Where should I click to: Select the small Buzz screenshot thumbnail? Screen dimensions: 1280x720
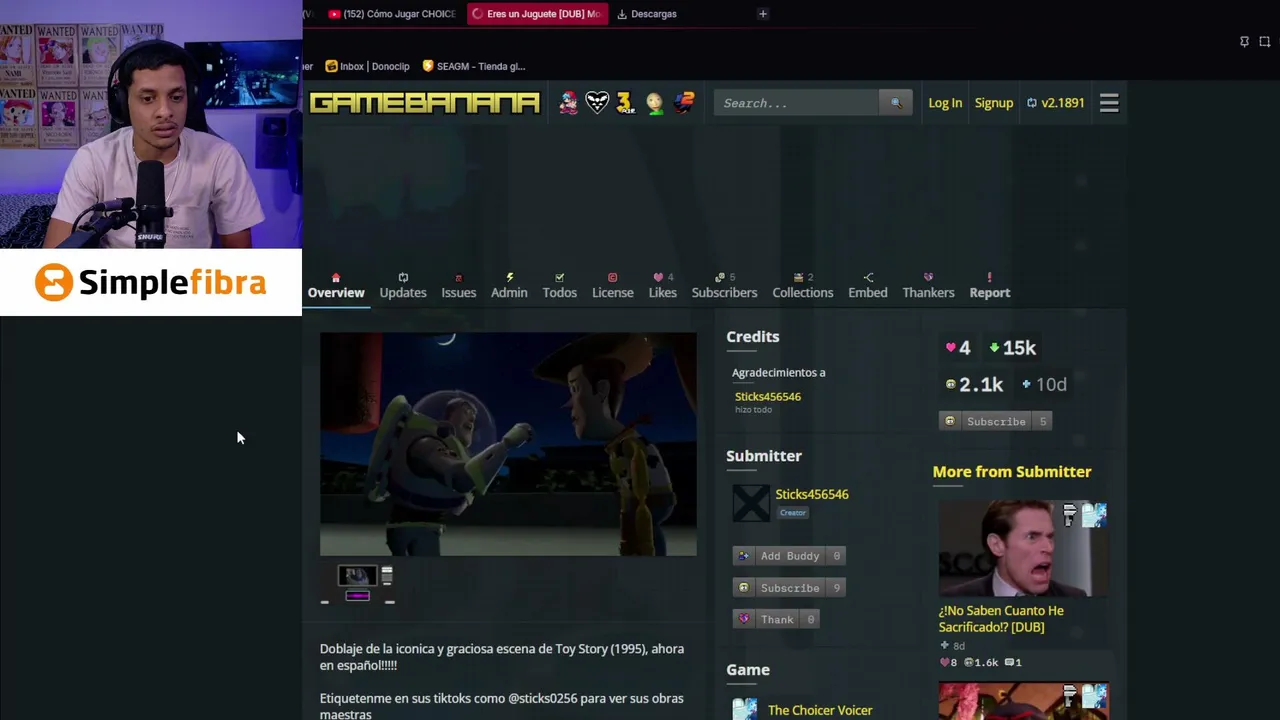357,575
